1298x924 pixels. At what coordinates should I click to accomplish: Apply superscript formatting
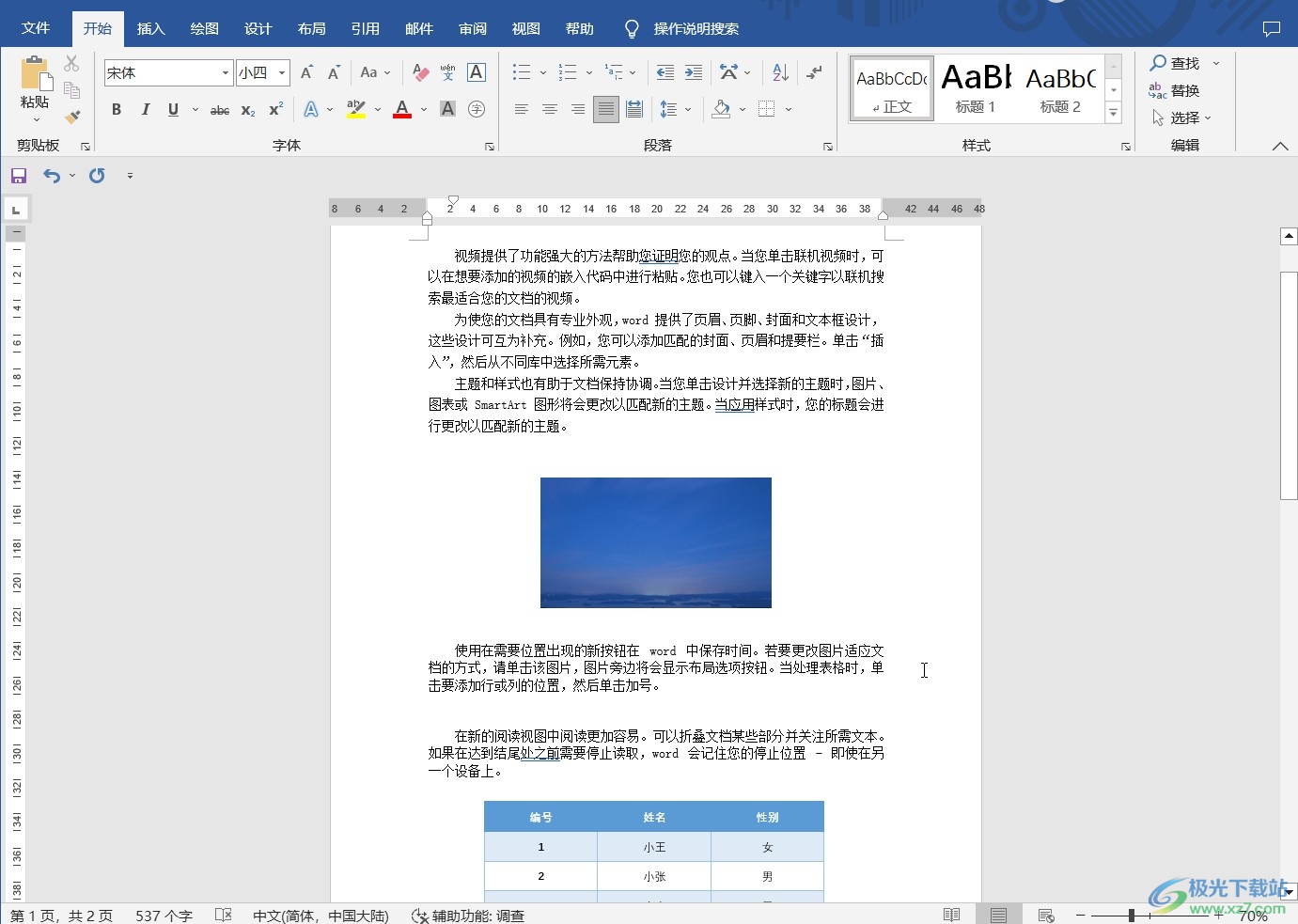tap(275, 110)
